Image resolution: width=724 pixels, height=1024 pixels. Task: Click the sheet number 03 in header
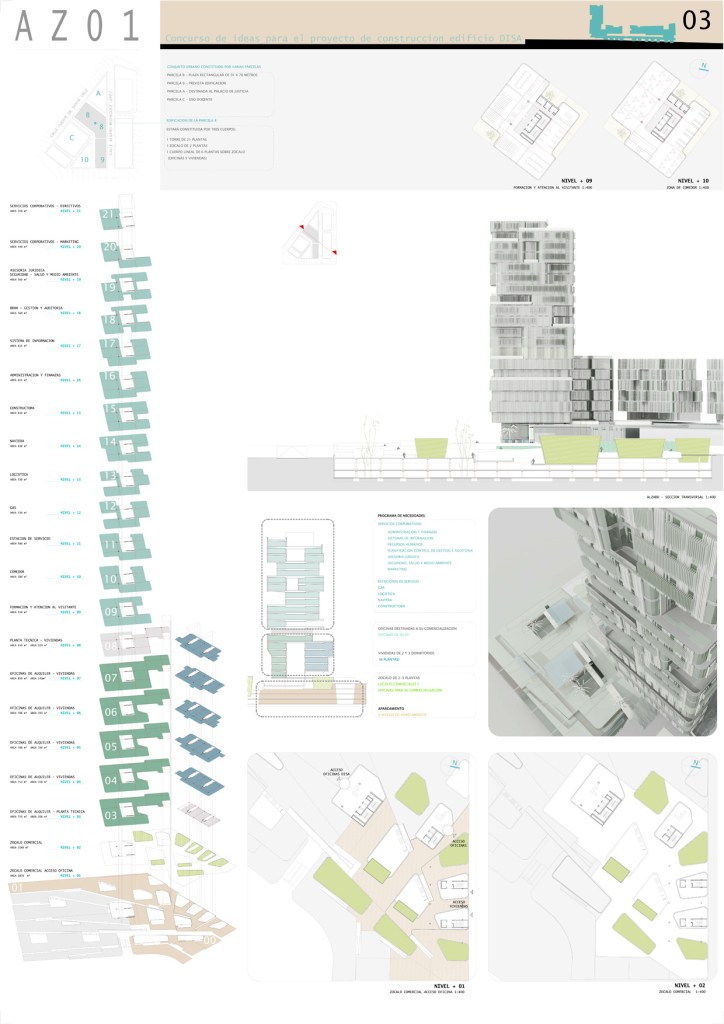click(695, 20)
